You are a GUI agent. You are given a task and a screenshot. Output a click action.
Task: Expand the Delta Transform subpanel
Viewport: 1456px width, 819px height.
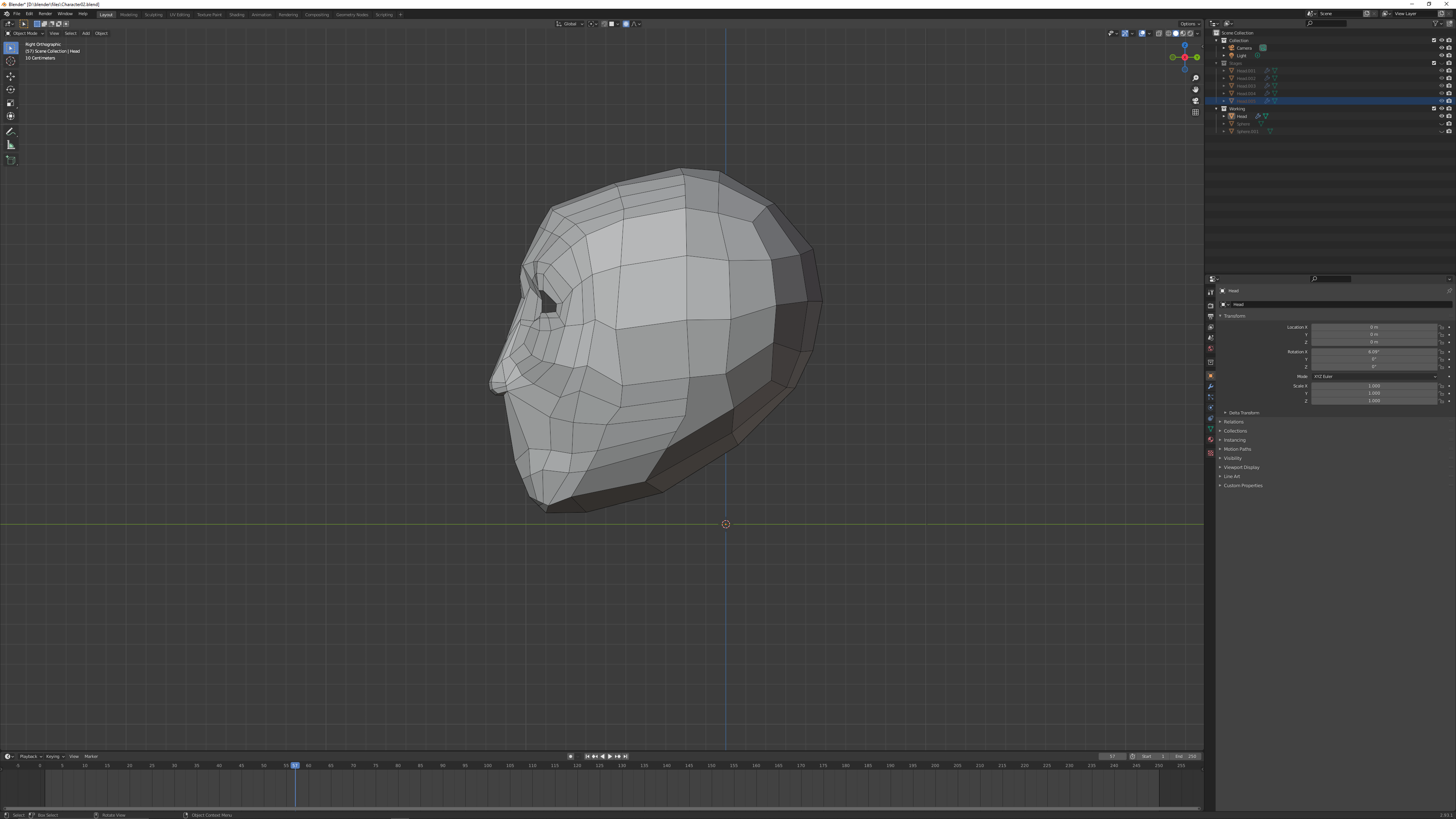[1225, 413]
